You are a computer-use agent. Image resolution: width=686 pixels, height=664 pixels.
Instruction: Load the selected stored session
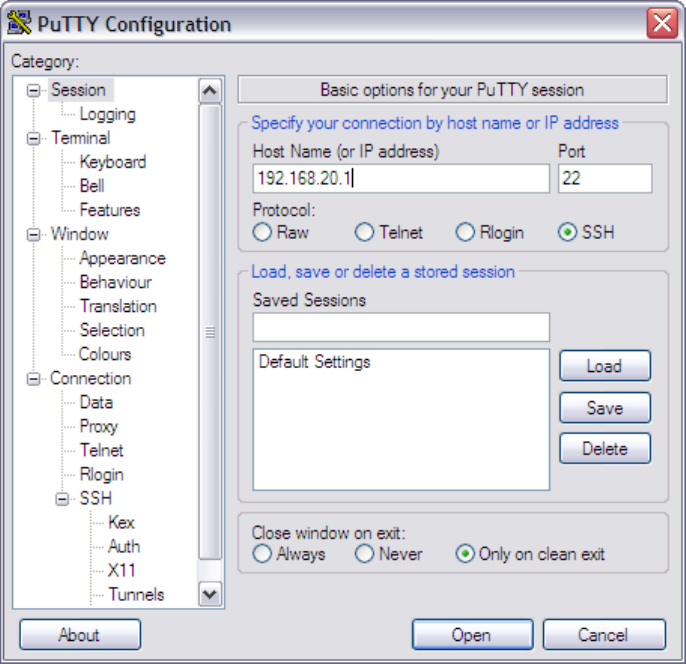point(605,366)
